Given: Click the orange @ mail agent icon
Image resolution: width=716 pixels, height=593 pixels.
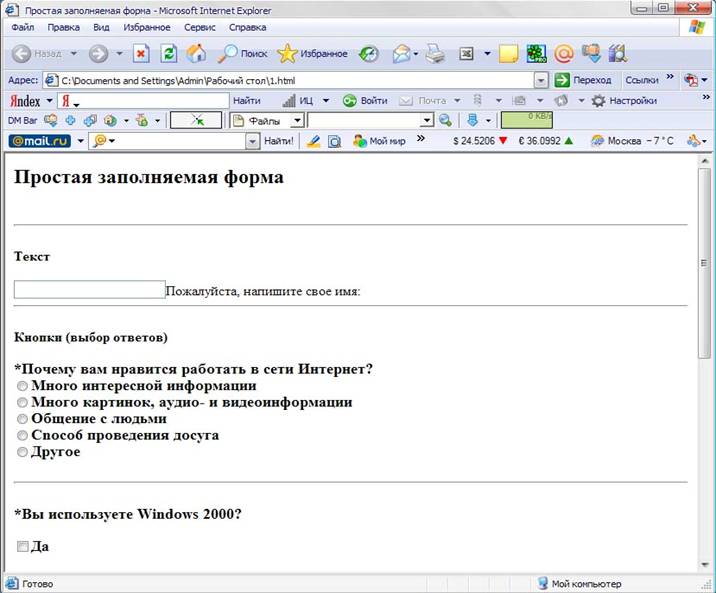Looking at the screenshot, I should [x=564, y=54].
